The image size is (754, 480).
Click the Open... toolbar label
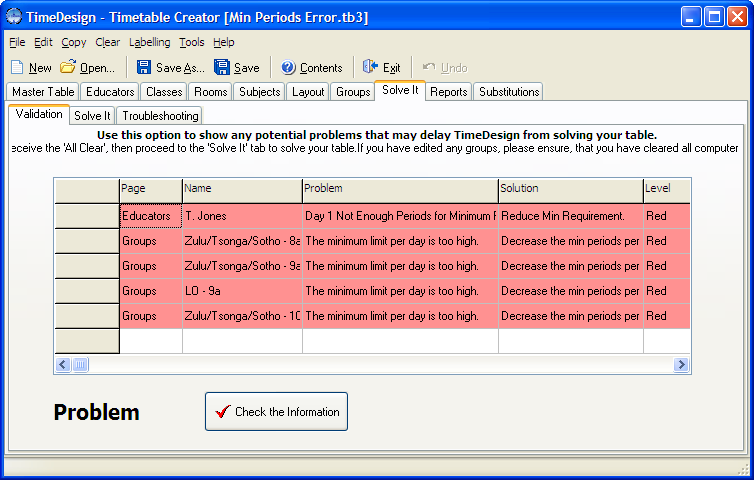point(97,68)
